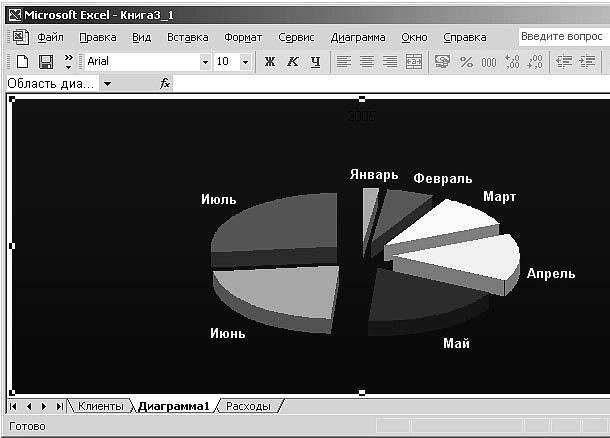This screenshot has width=610, height=438.
Task: Switch to the Клиенты sheet tab
Action: (x=100, y=406)
